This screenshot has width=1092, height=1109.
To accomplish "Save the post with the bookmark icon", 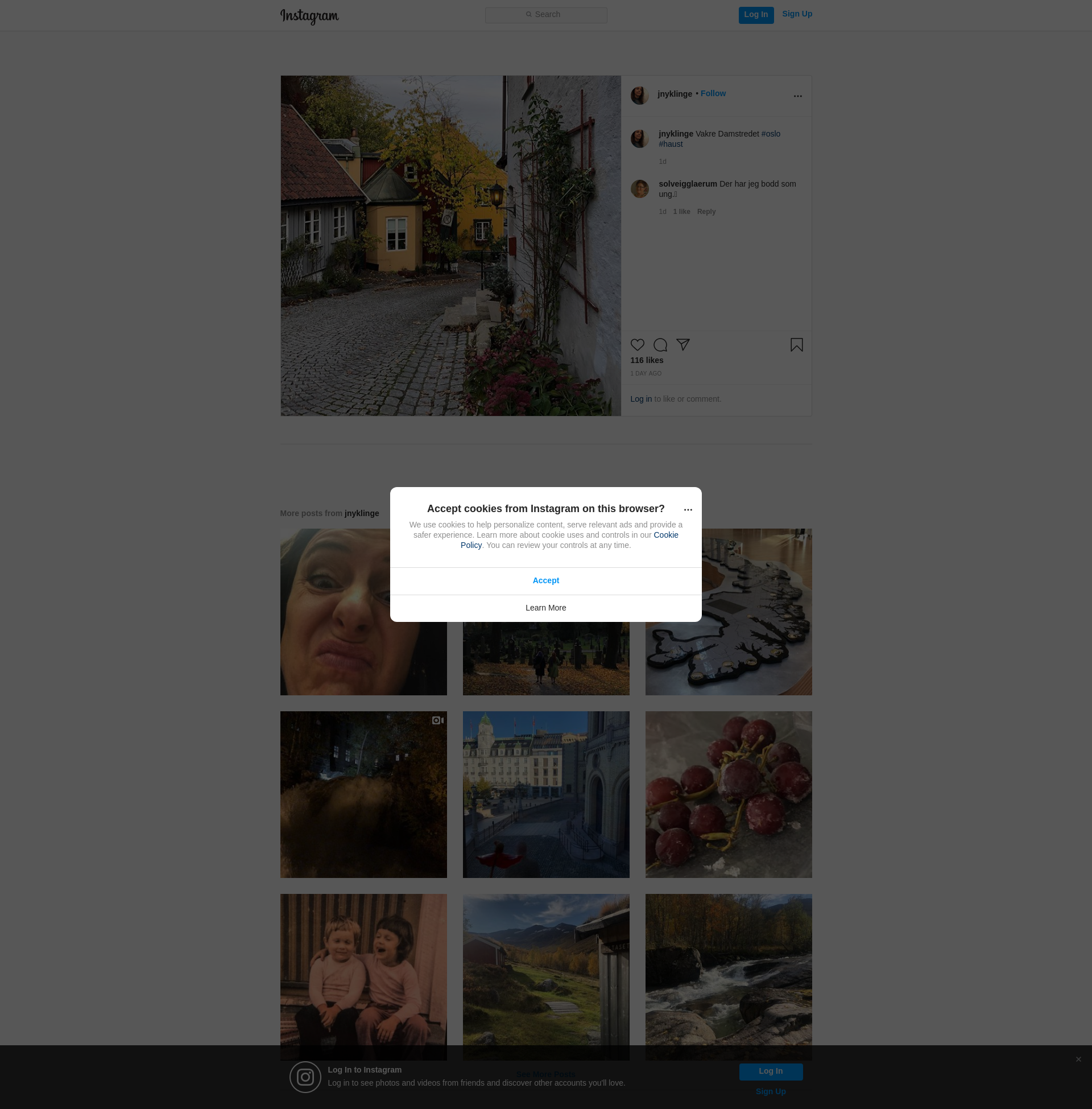I will coord(796,345).
